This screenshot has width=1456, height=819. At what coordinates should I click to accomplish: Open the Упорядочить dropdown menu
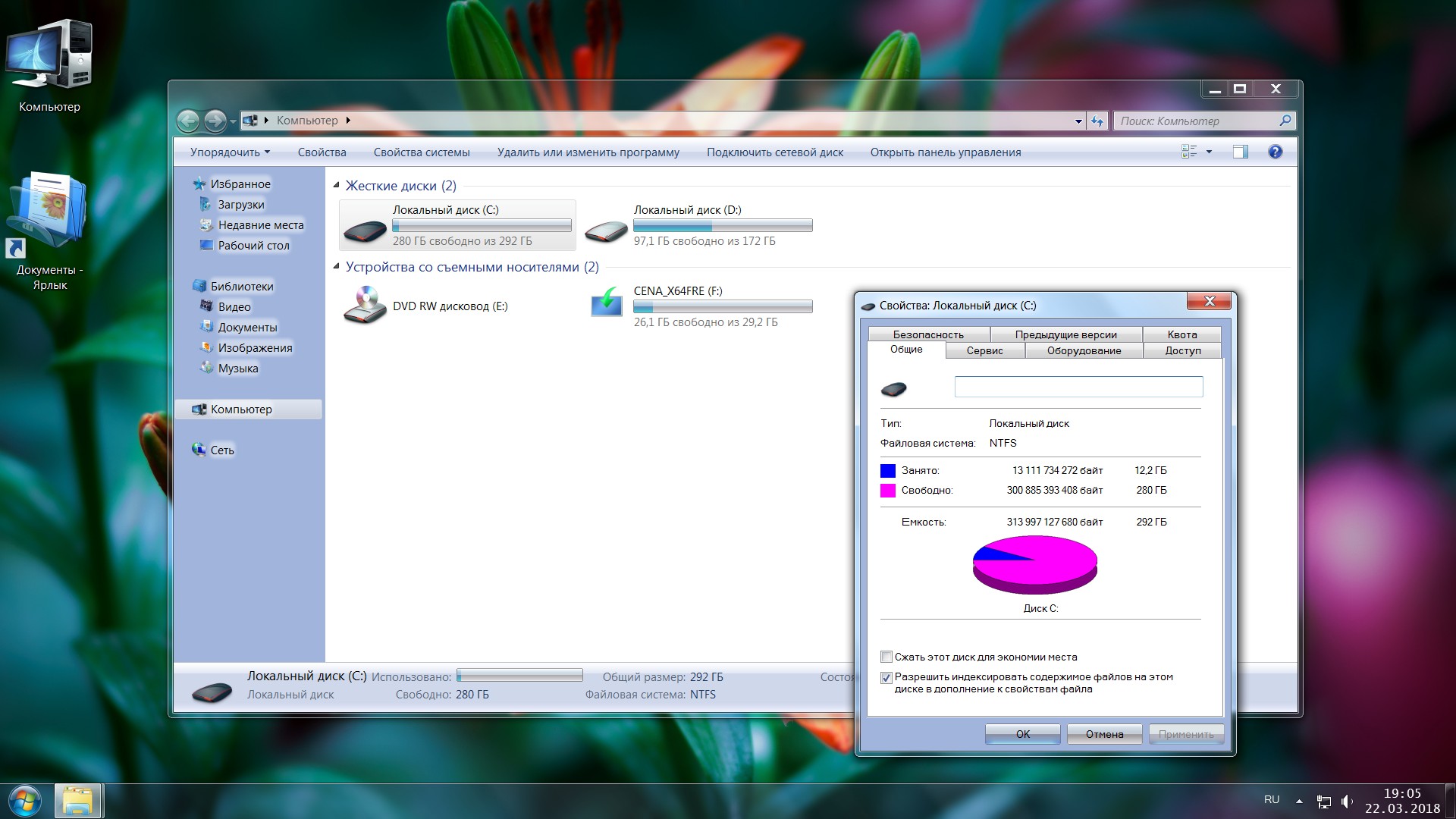tap(230, 152)
